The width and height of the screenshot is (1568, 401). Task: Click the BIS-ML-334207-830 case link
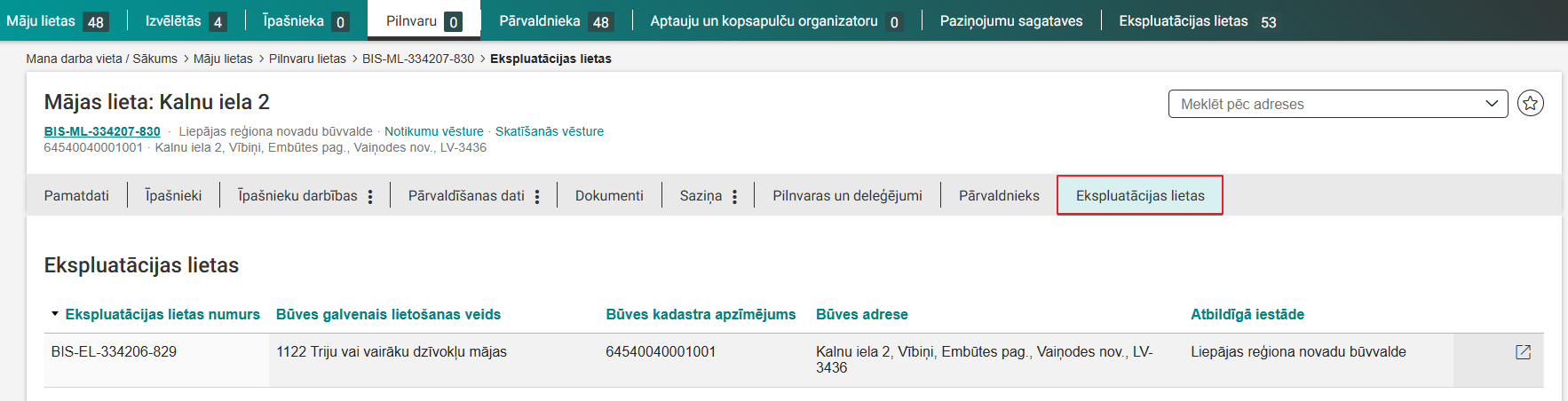point(102,131)
